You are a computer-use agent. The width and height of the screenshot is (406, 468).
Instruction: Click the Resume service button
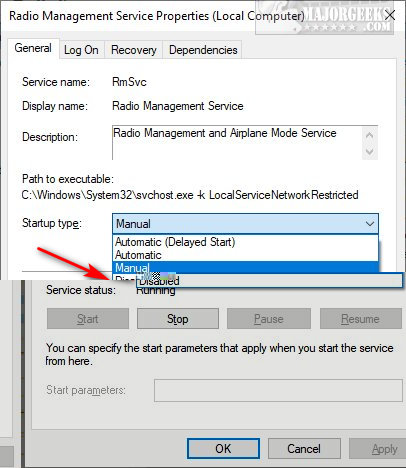pos(360,319)
